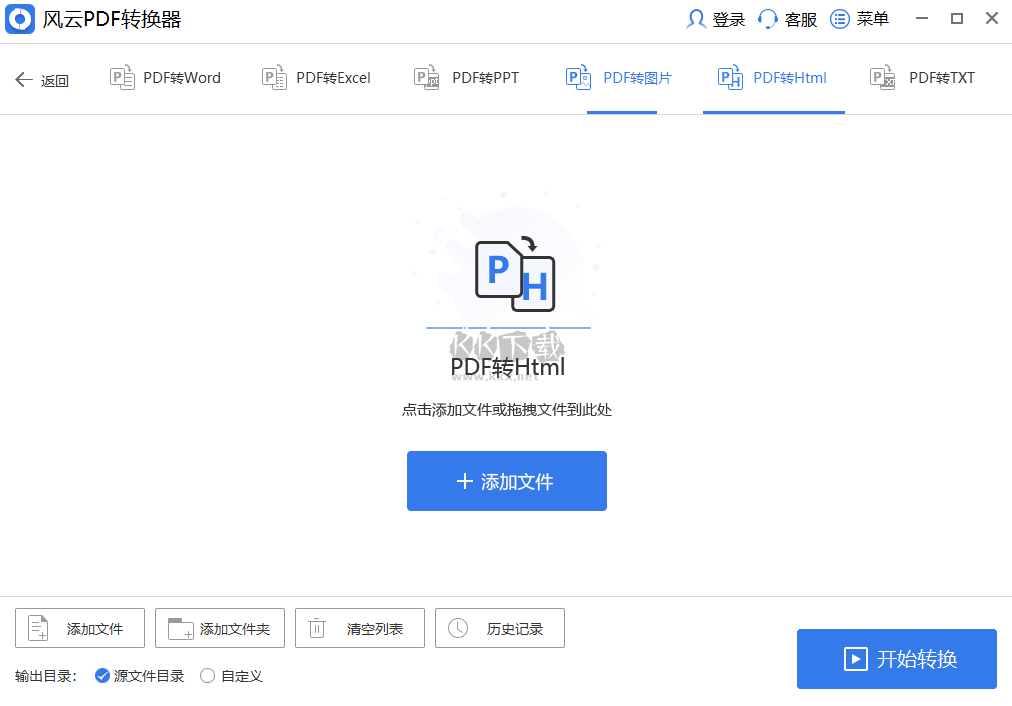Click the 登录 login person icon
1012x706 pixels.
click(696, 18)
